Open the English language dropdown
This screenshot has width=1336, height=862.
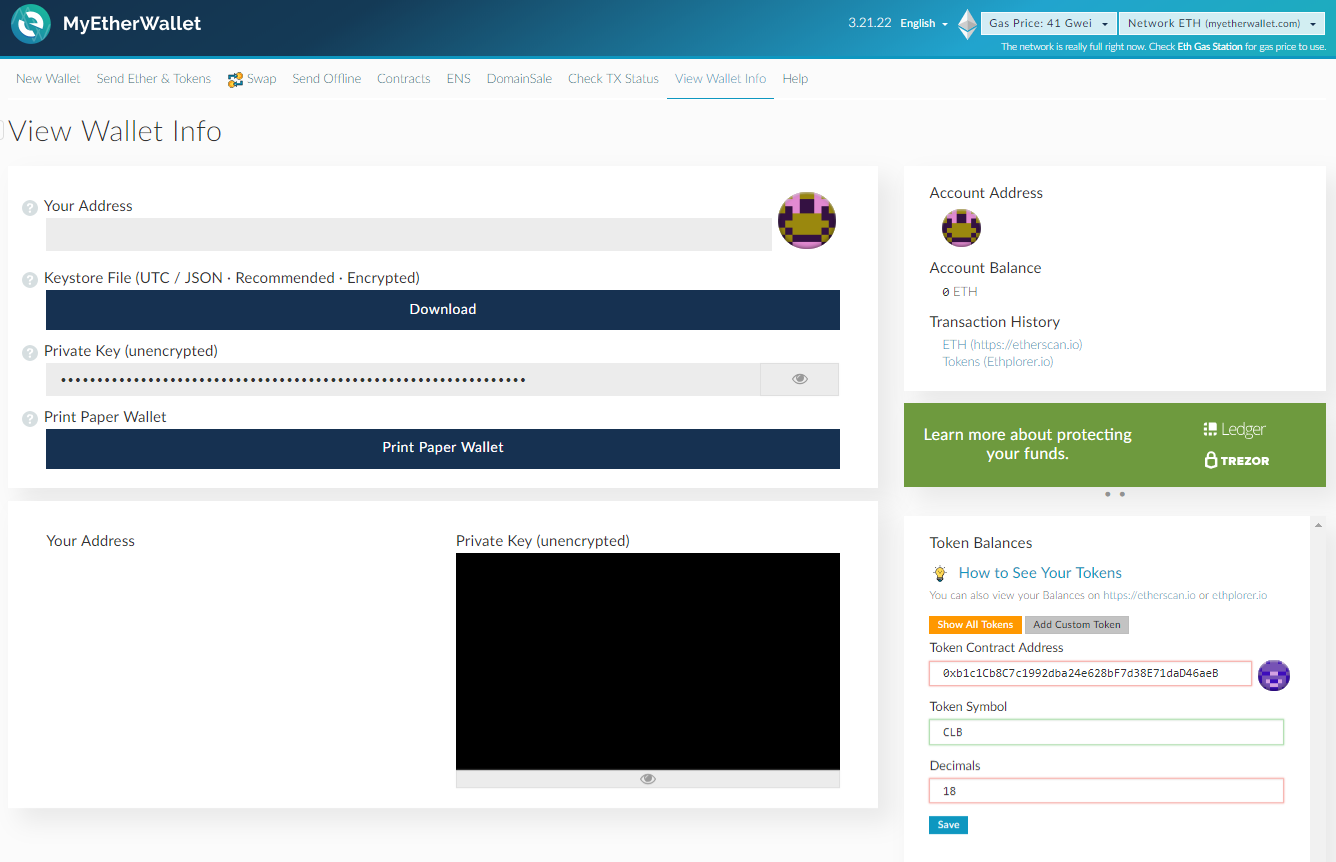[x=924, y=23]
